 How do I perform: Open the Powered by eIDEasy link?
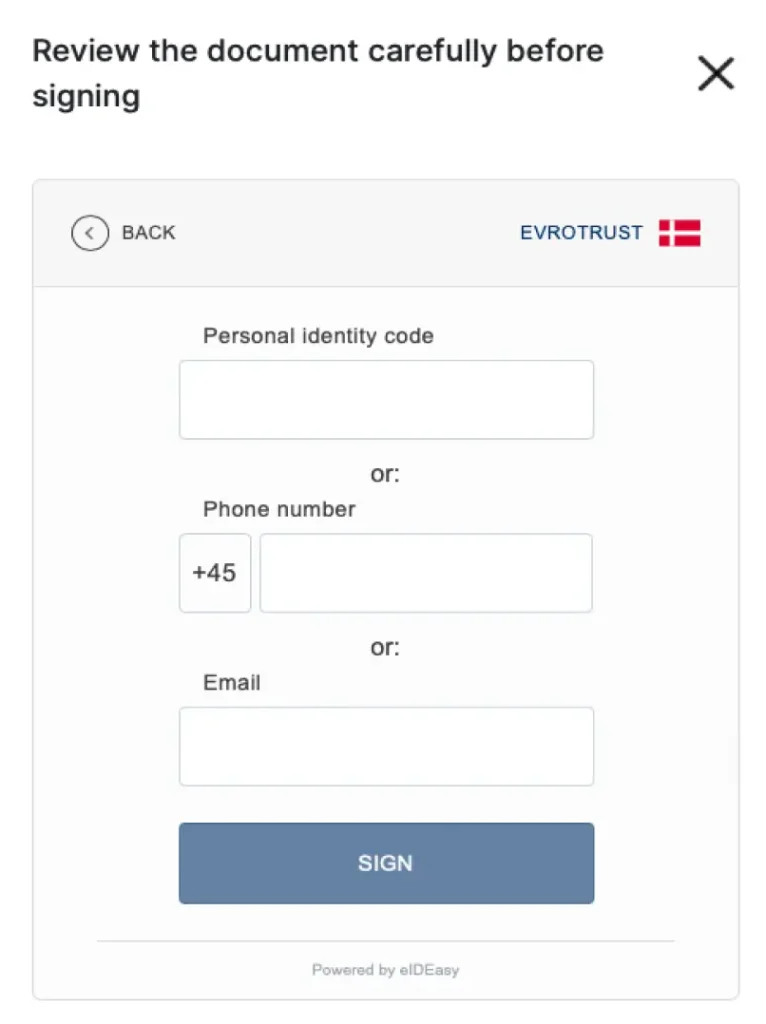385,970
